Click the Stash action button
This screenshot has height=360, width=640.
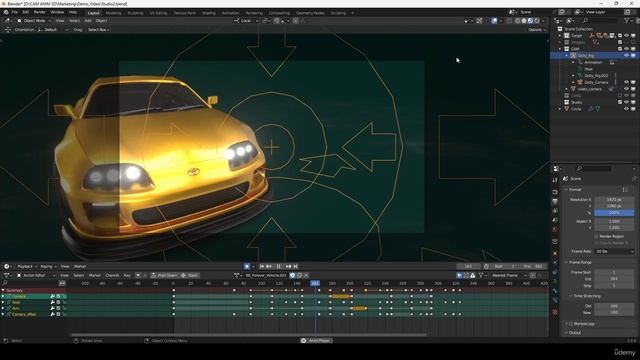[x=190, y=276]
